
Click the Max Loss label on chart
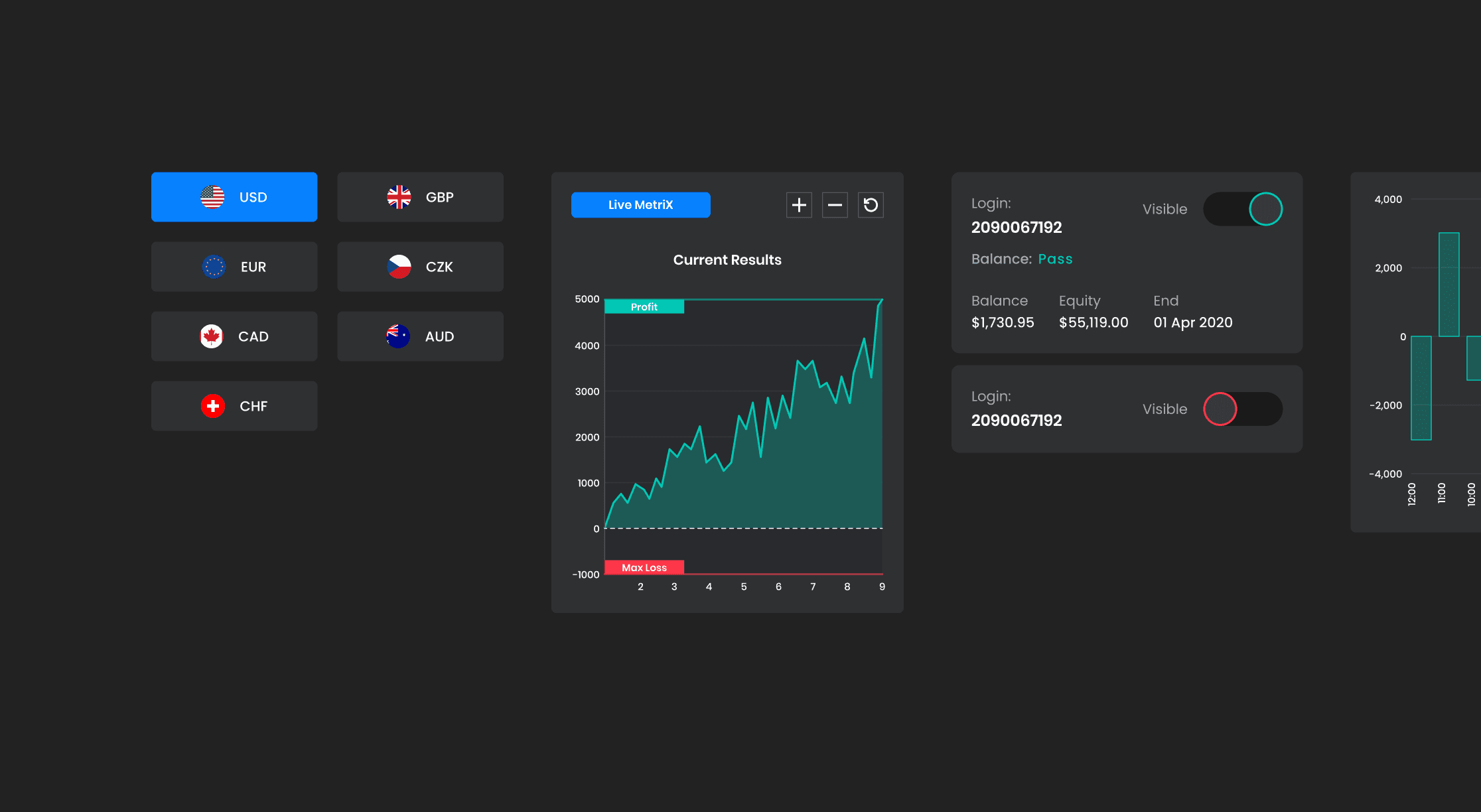644,567
